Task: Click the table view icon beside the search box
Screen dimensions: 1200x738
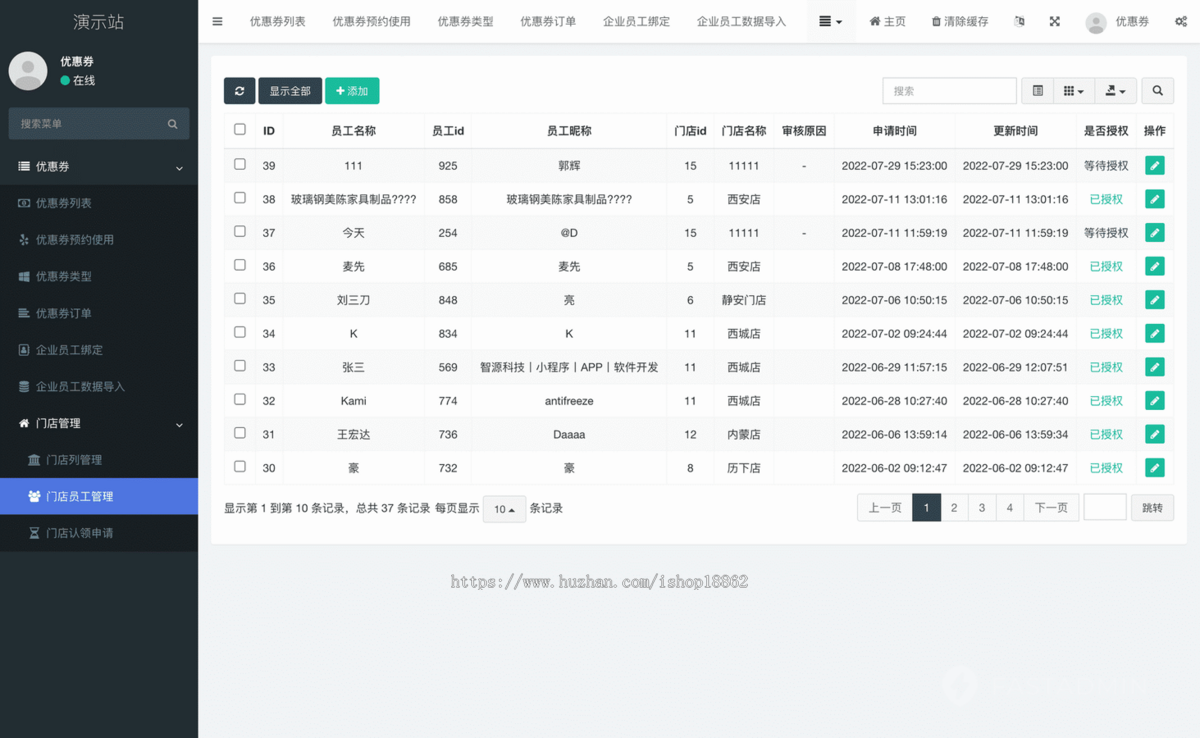Action: 1037,90
